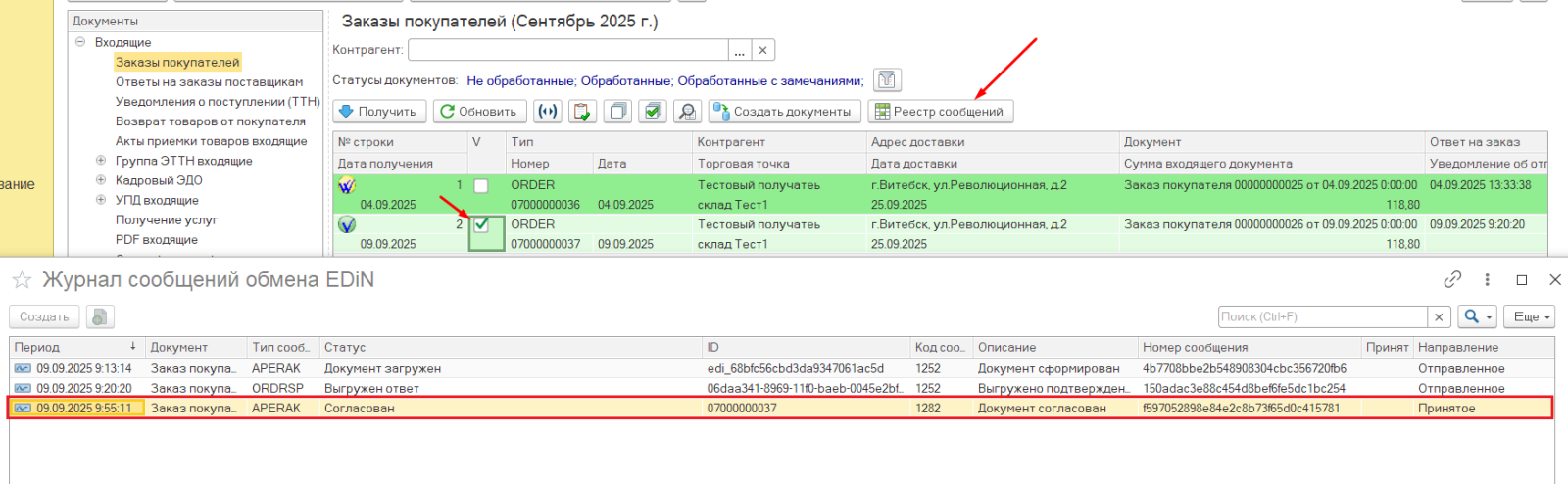This screenshot has height=484, width=1568.
Task: Uncheck the box for order 07000000037
Action: (x=481, y=224)
